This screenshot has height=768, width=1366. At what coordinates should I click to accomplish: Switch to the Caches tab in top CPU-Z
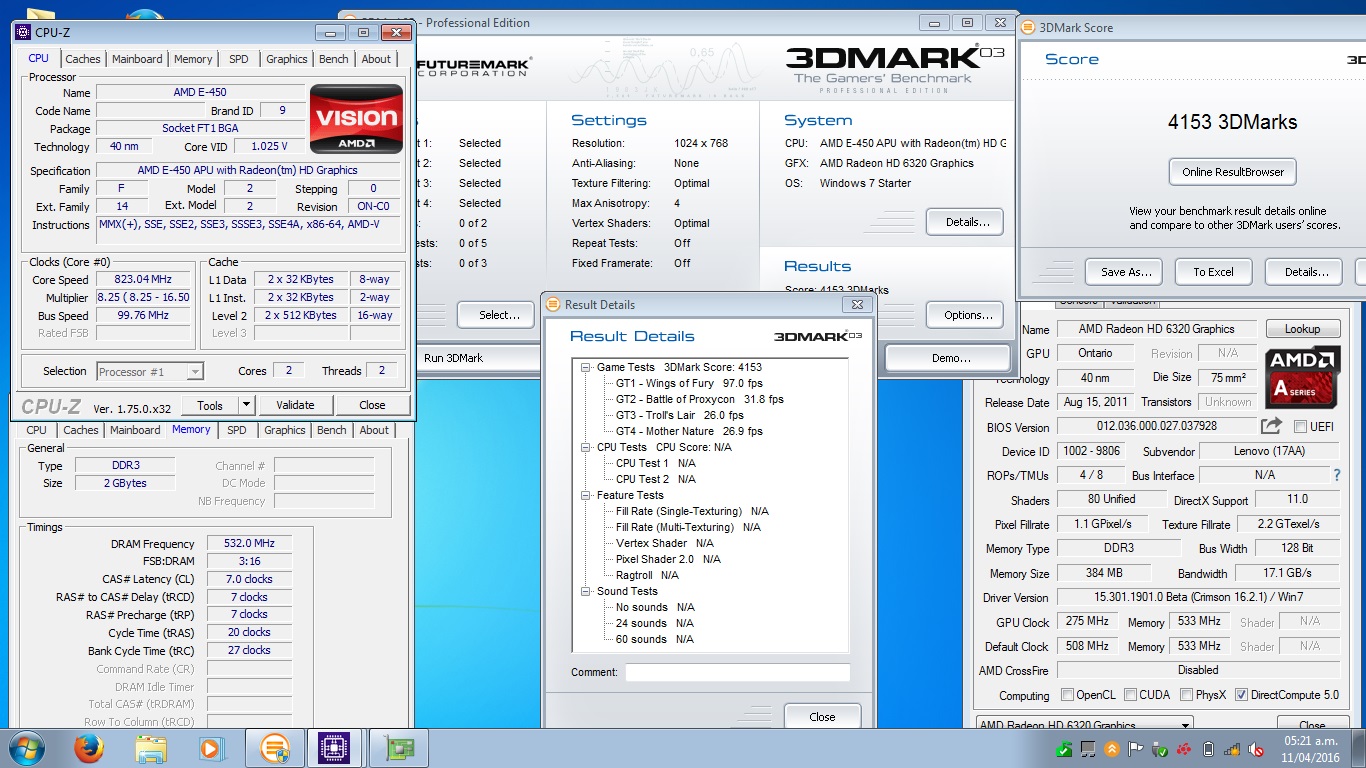[x=83, y=59]
